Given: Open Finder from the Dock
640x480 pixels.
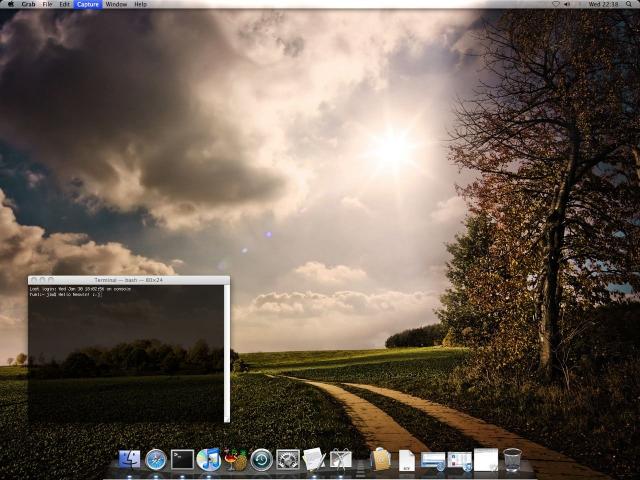Looking at the screenshot, I should (x=129, y=460).
